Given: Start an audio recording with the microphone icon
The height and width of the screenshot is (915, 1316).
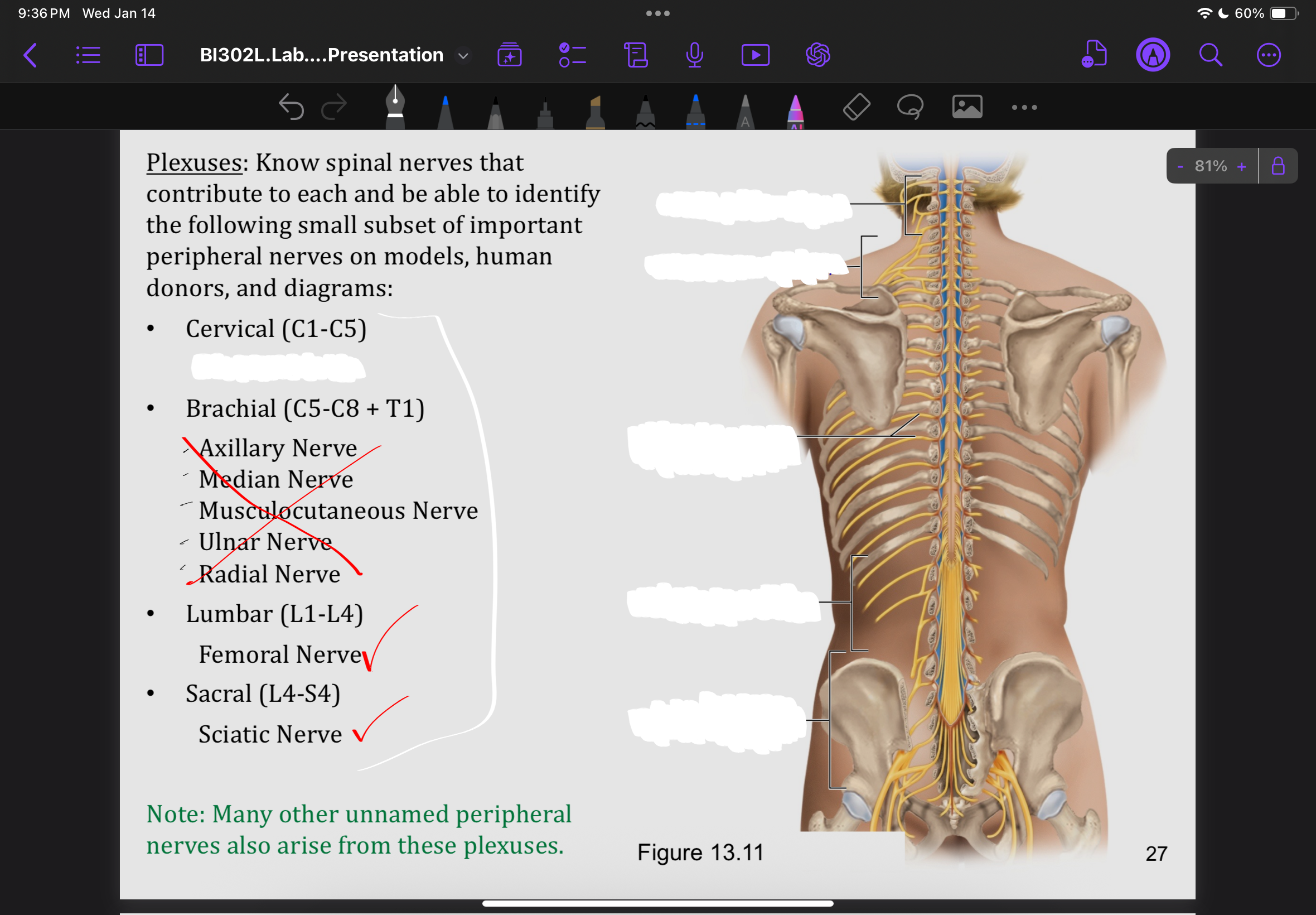Looking at the screenshot, I should 695,55.
